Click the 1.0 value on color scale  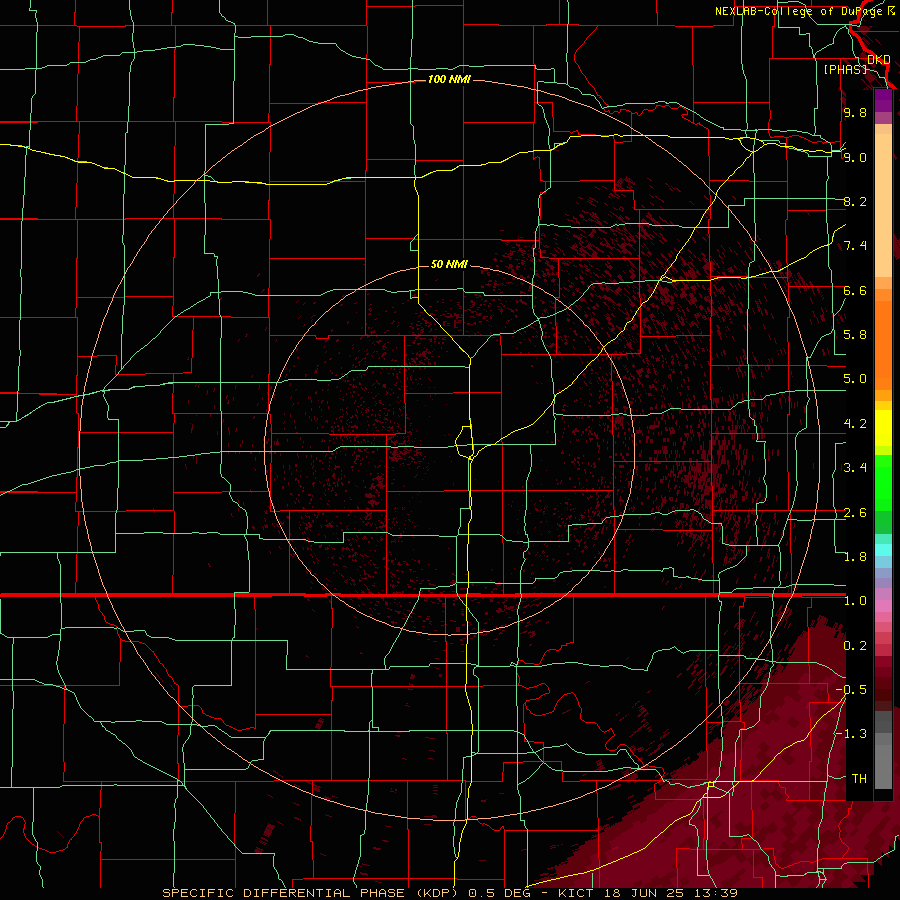(855, 601)
